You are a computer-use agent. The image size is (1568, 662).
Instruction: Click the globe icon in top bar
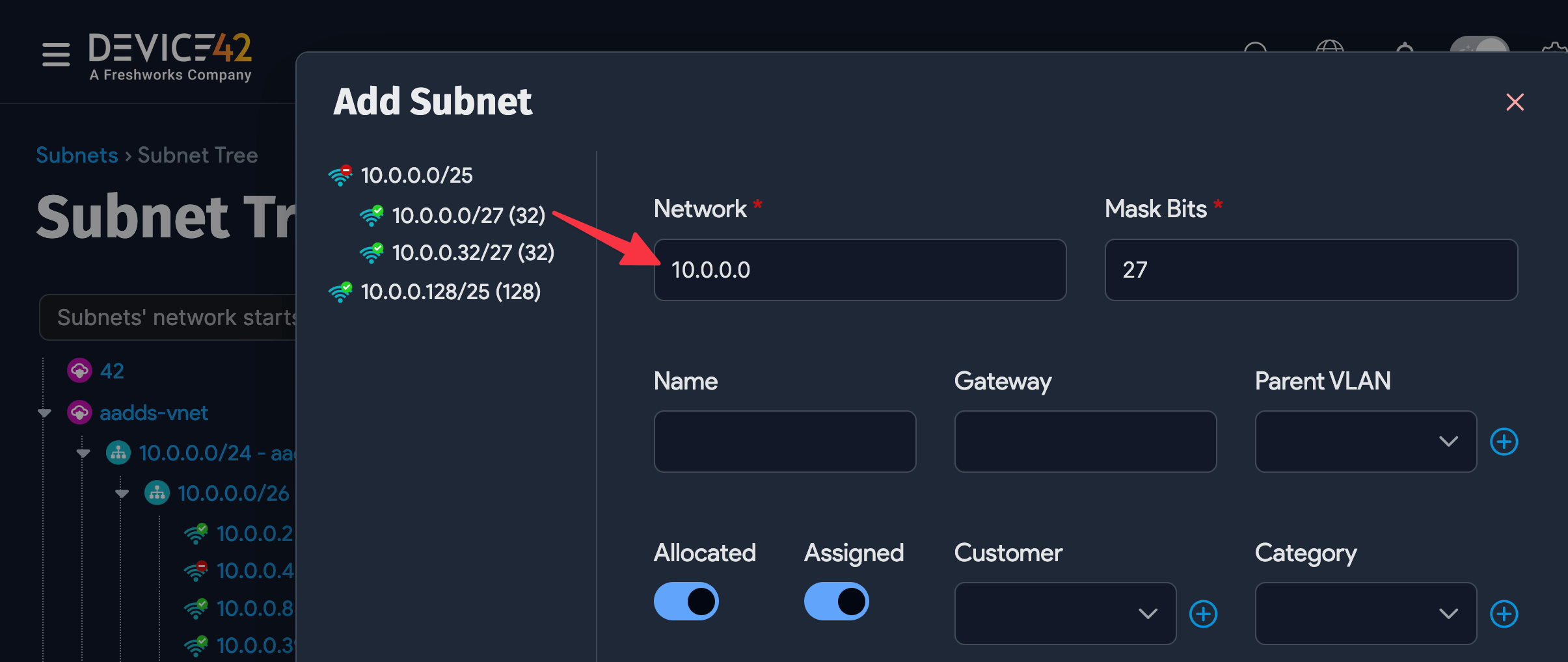click(x=1329, y=52)
